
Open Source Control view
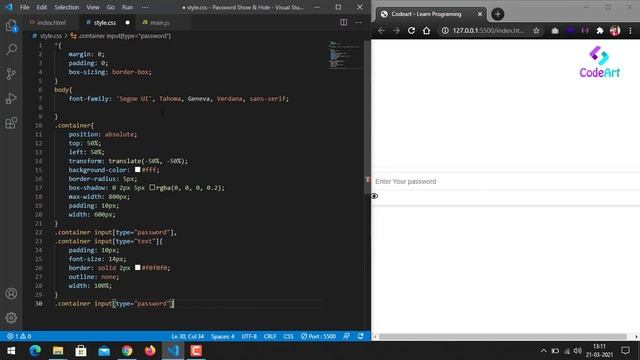(x=11, y=74)
